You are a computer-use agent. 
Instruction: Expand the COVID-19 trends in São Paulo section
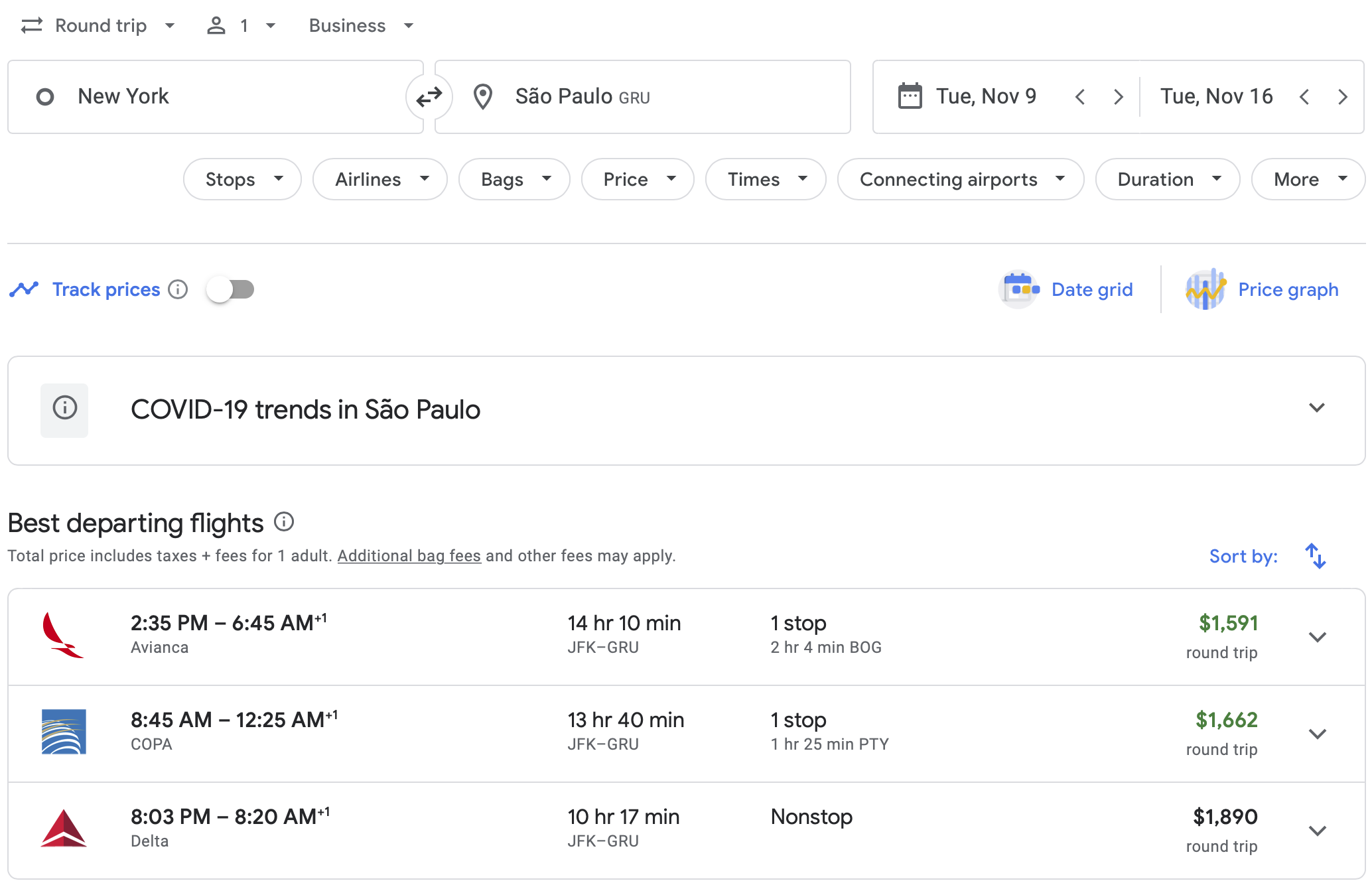click(1317, 407)
